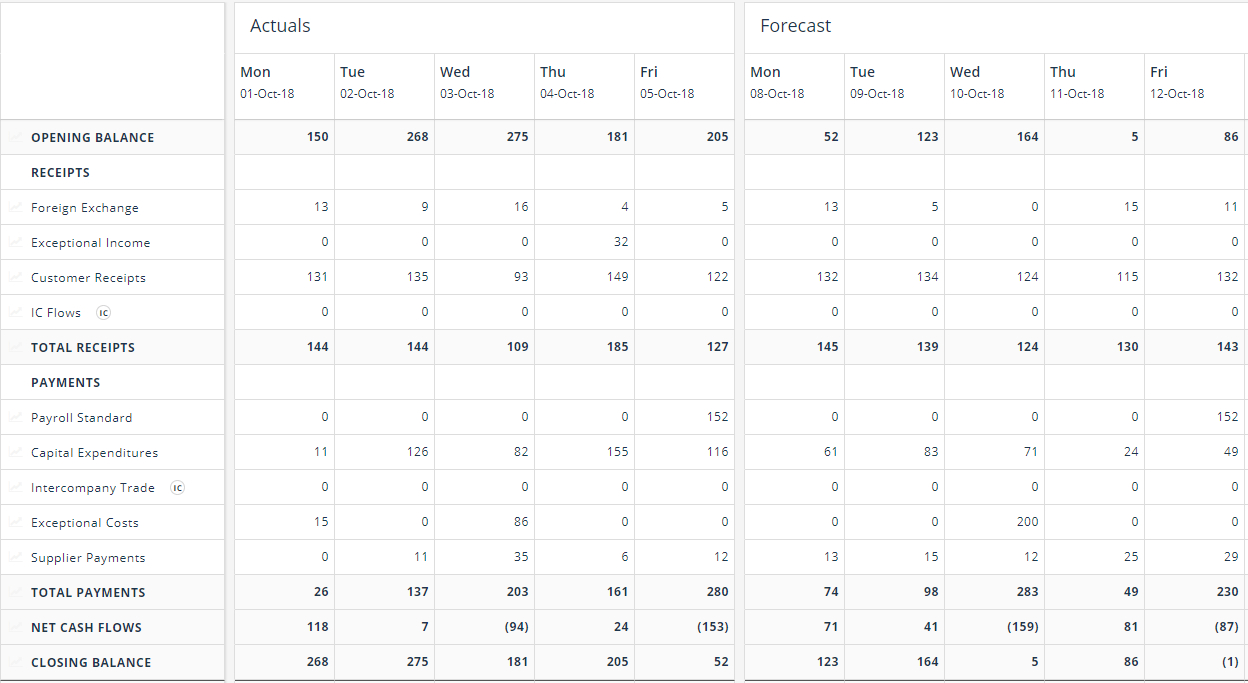Click the IC badge beside Intercompany Trade
Image resolution: width=1248 pixels, height=683 pixels.
click(x=177, y=488)
